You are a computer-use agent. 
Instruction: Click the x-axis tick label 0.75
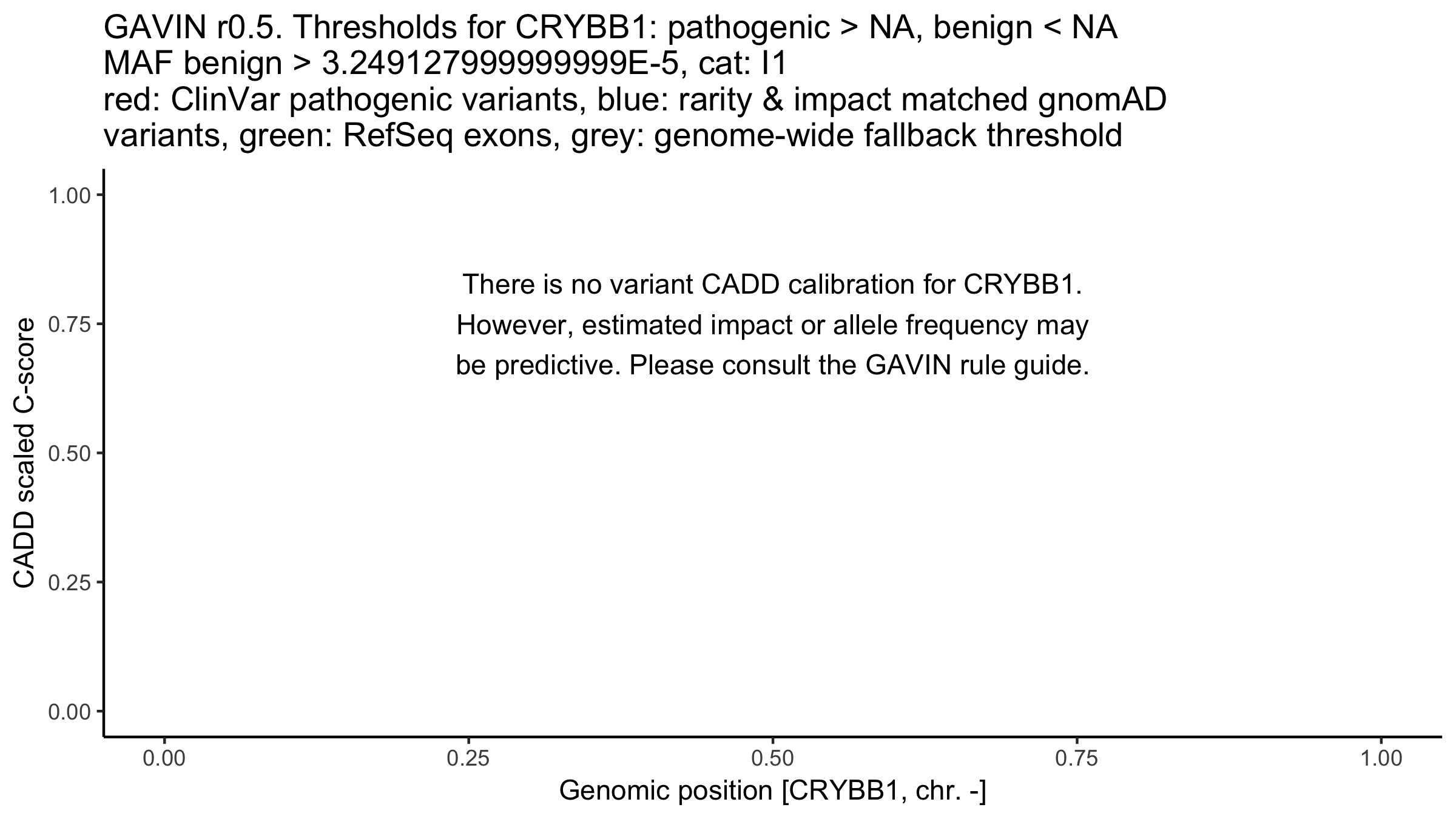point(1077,760)
